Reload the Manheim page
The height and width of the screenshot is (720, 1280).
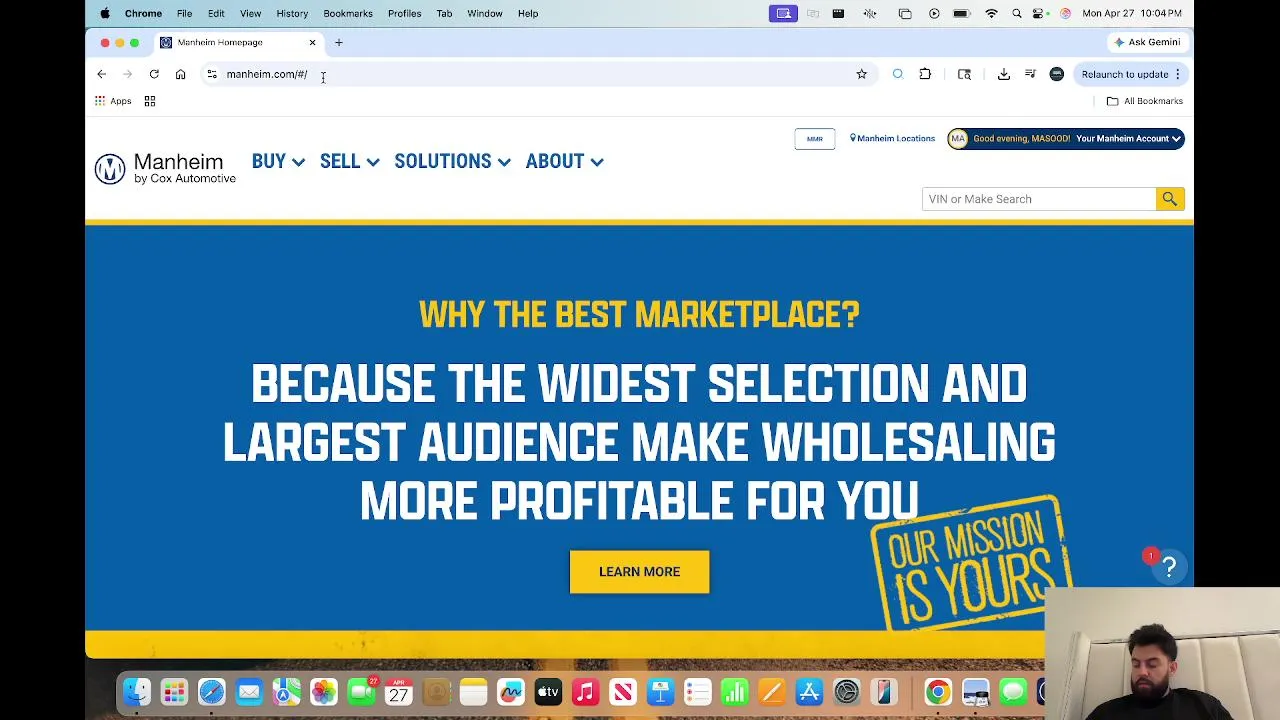[154, 74]
